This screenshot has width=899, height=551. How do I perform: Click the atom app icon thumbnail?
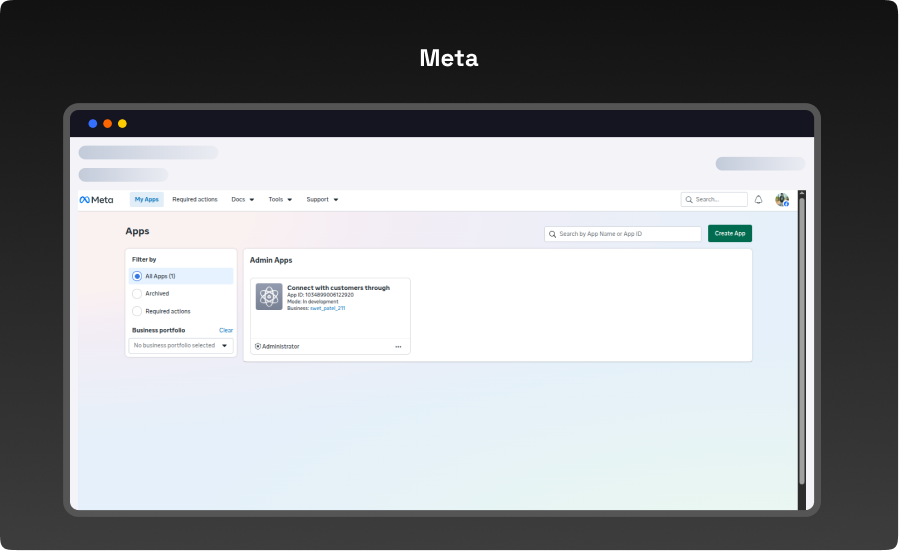pos(269,296)
